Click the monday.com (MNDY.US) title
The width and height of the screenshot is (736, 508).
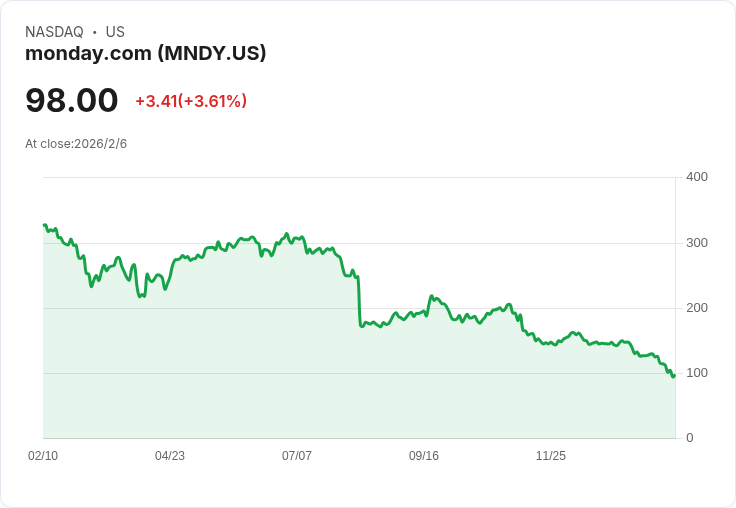coord(146,53)
